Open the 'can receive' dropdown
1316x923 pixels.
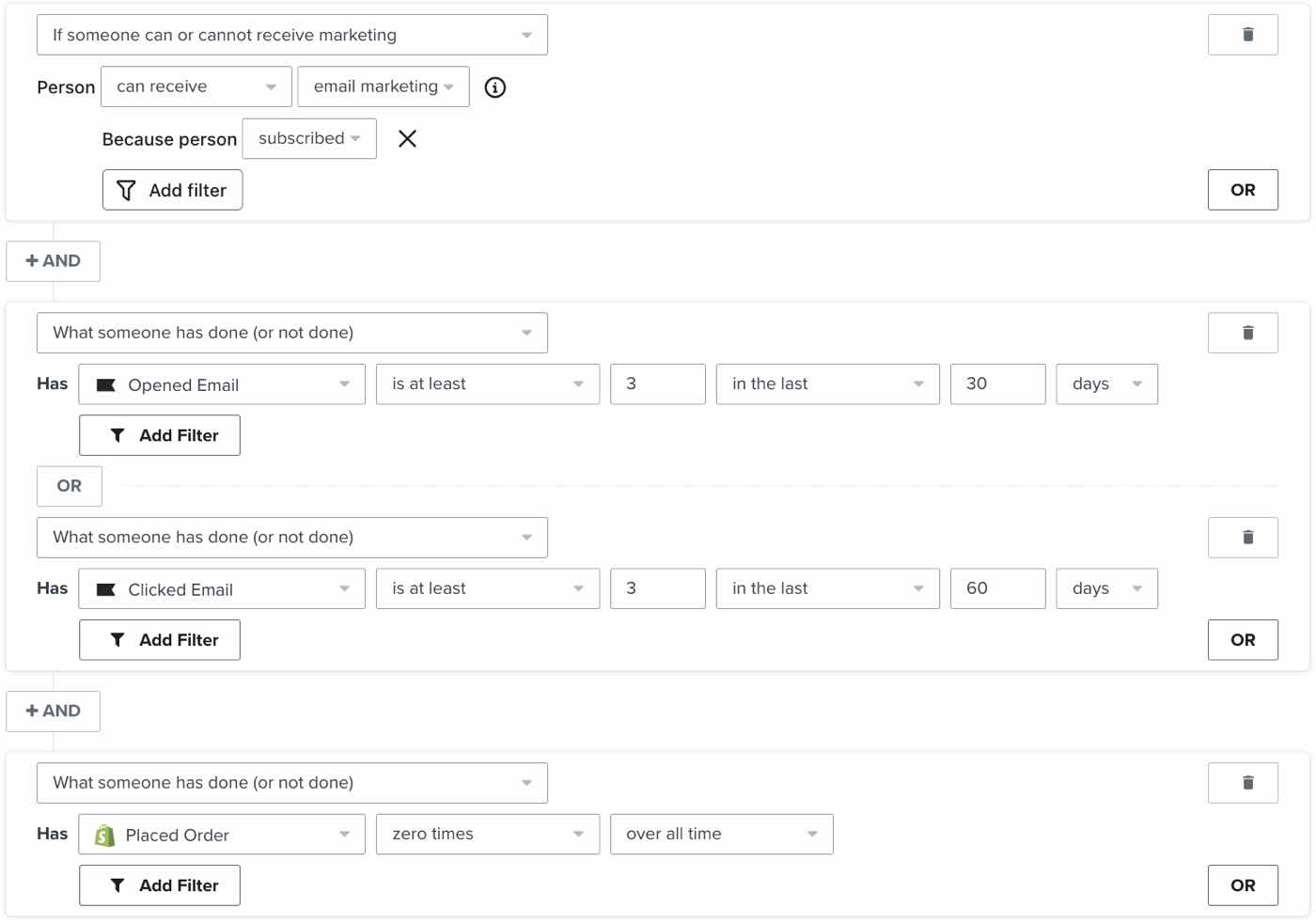click(196, 86)
